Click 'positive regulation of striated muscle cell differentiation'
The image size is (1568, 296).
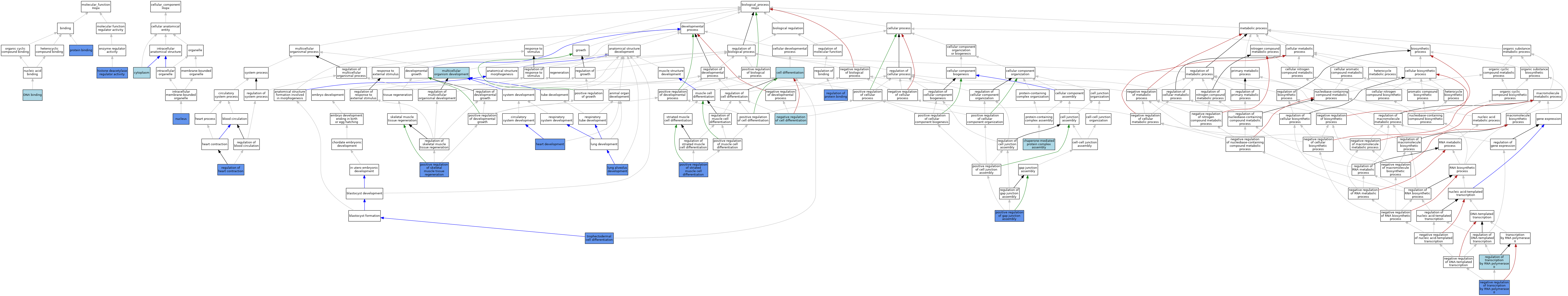click(x=693, y=169)
